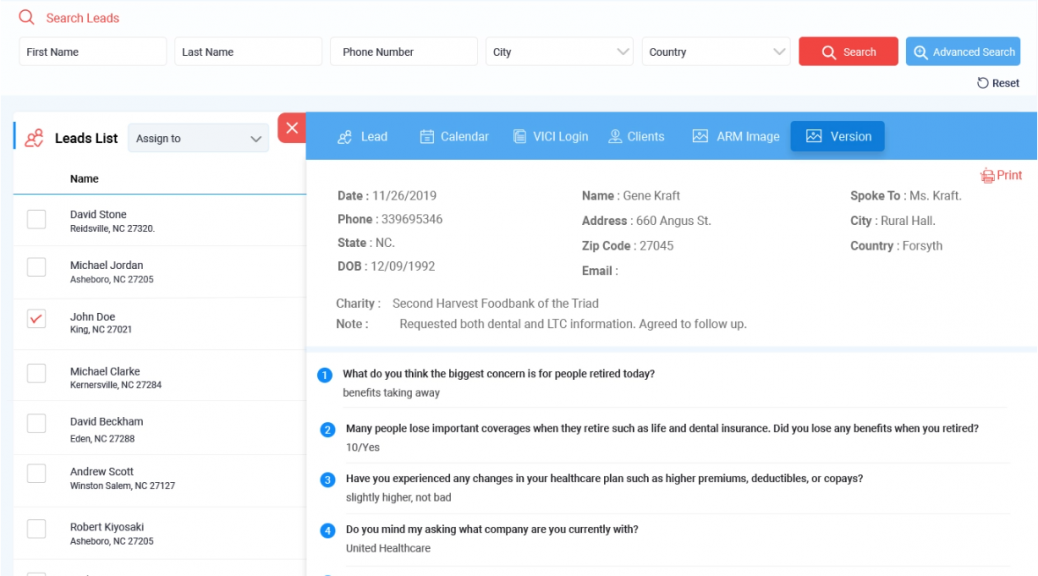1038x576 pixels.
Task: Click the answer 'benefits taking away'
Action: tap(391, 393)
